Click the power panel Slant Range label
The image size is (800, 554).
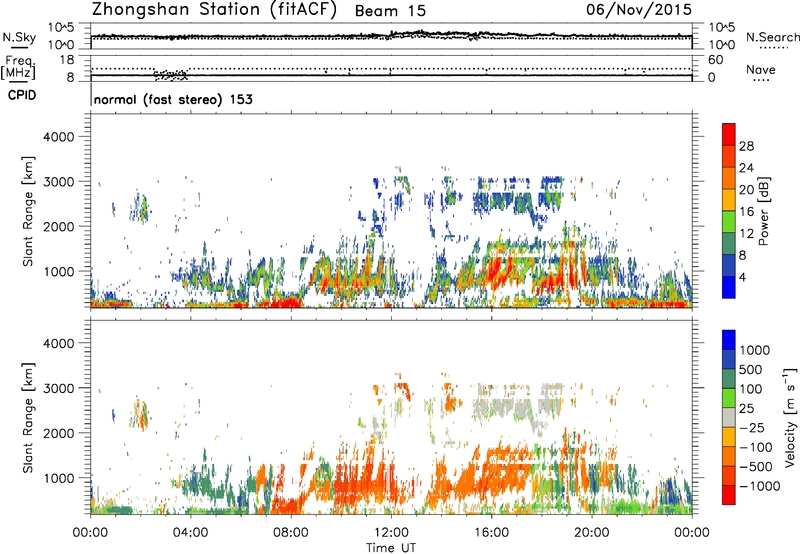28,211
